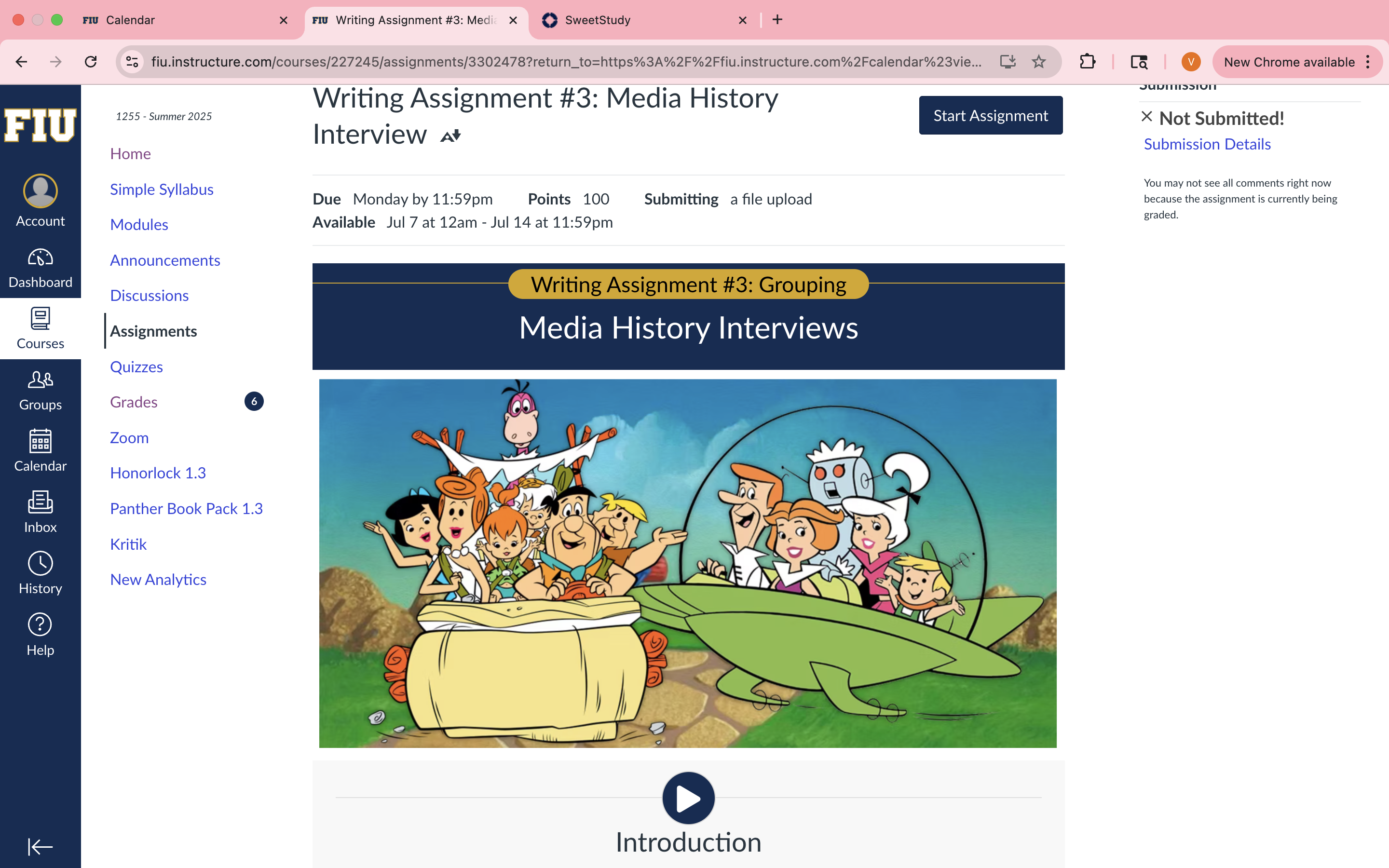Open course Discussions

[149, 296]
